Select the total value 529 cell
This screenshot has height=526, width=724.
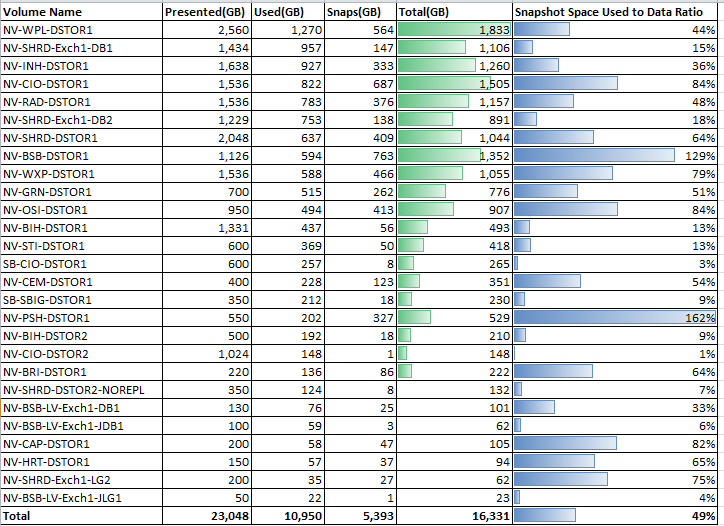[455, 318]
